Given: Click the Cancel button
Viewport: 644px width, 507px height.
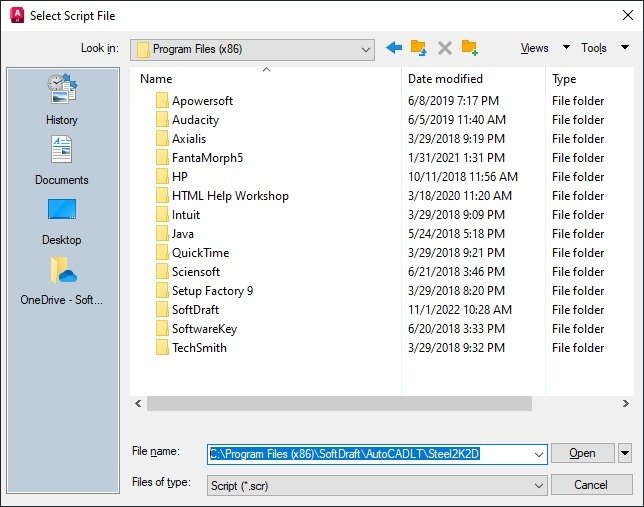Looking at the screenshot, I should [591, 485].
